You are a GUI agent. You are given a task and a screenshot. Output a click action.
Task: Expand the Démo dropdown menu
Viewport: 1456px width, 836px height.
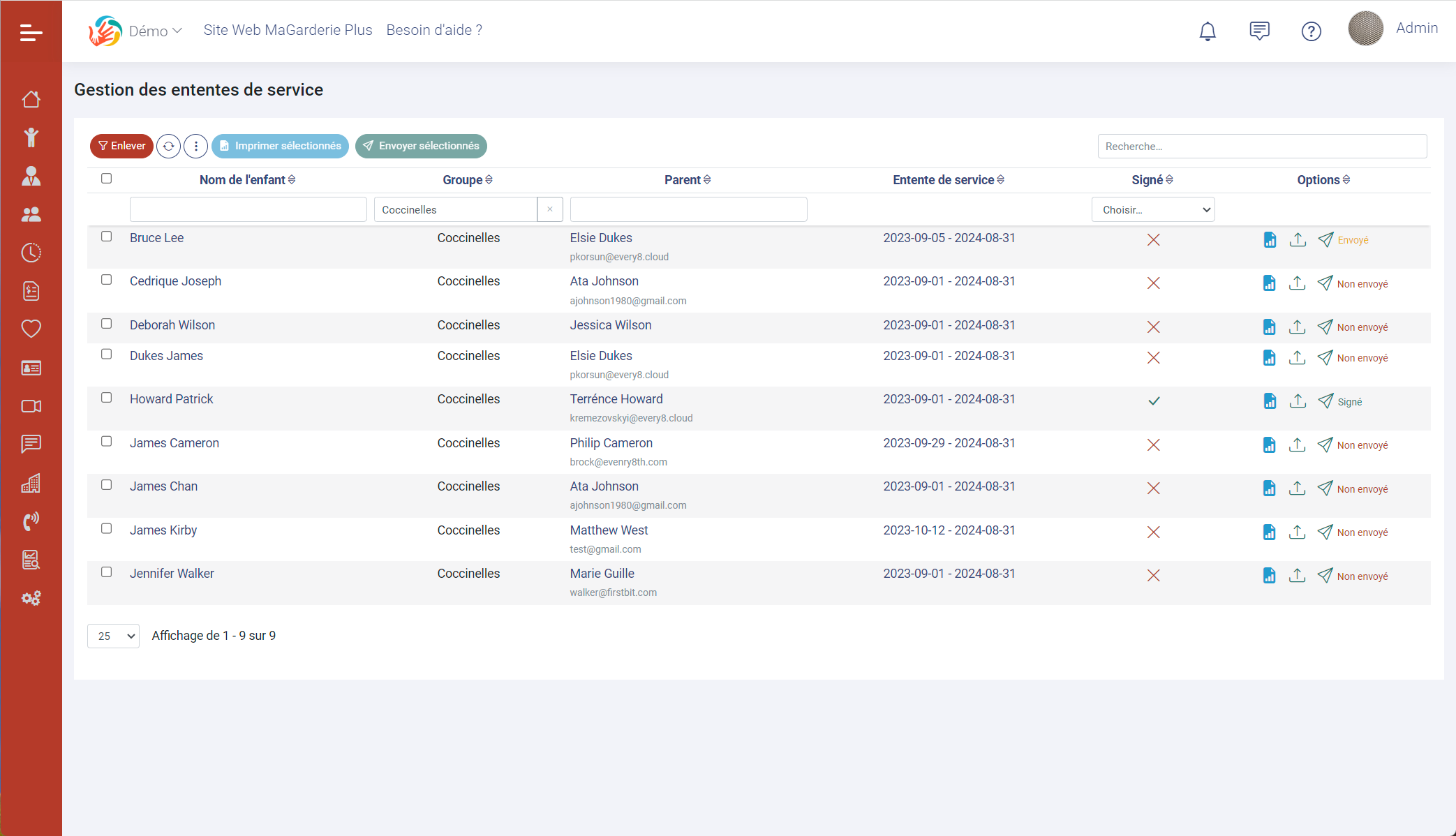coord(155,31)
